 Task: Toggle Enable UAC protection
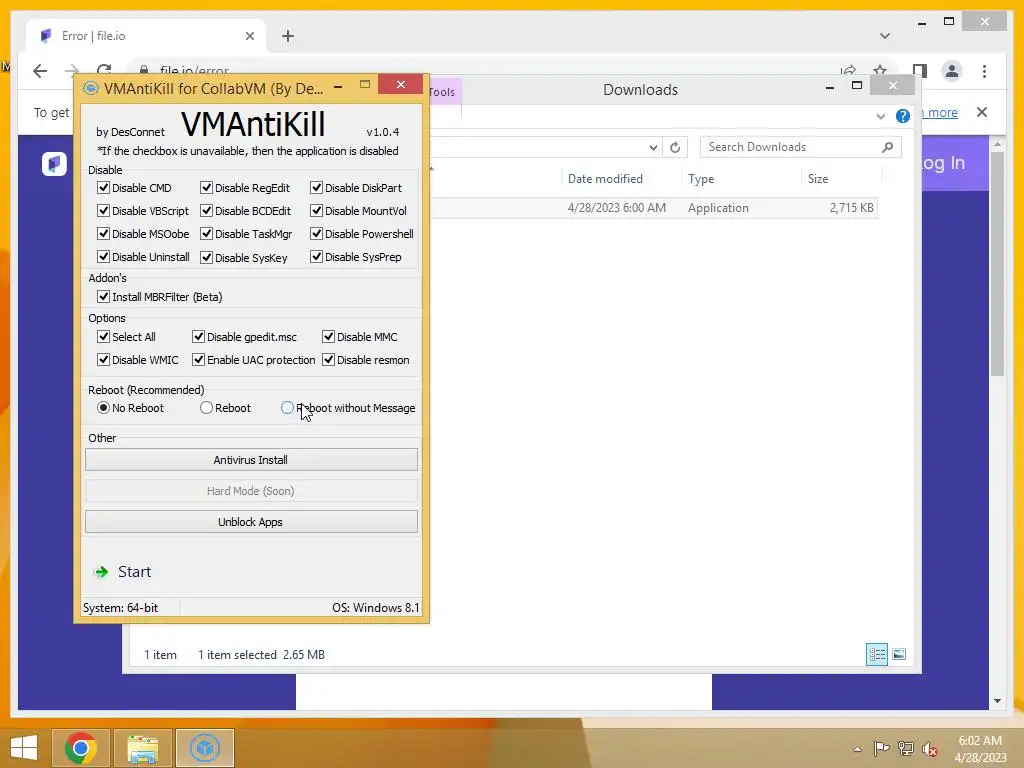click(x=199, y=359)
